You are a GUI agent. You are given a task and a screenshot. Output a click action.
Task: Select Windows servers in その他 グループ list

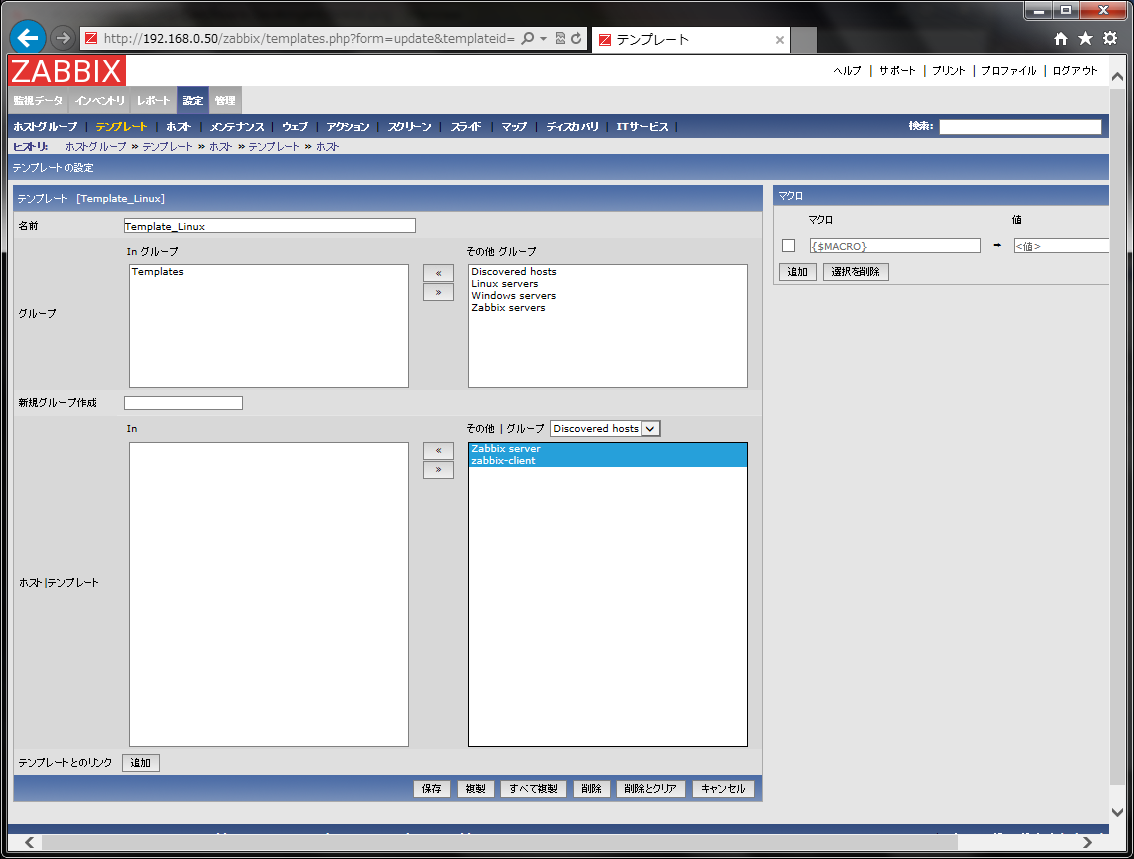[x=608, y=296]
